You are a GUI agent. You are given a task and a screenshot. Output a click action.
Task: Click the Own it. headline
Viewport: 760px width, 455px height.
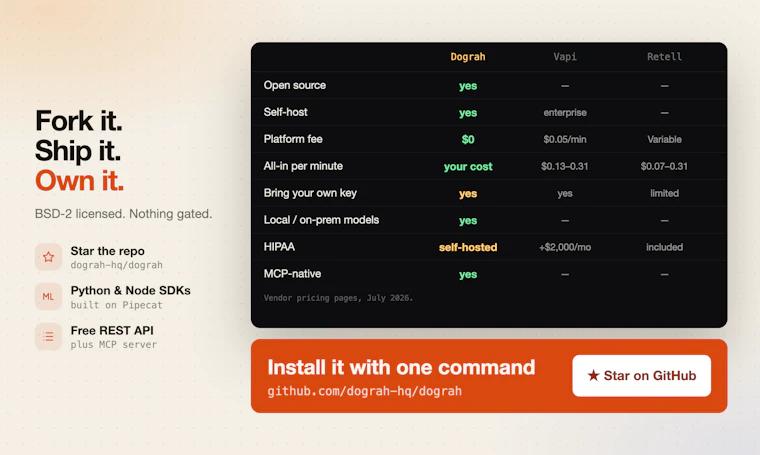[79, 181]
